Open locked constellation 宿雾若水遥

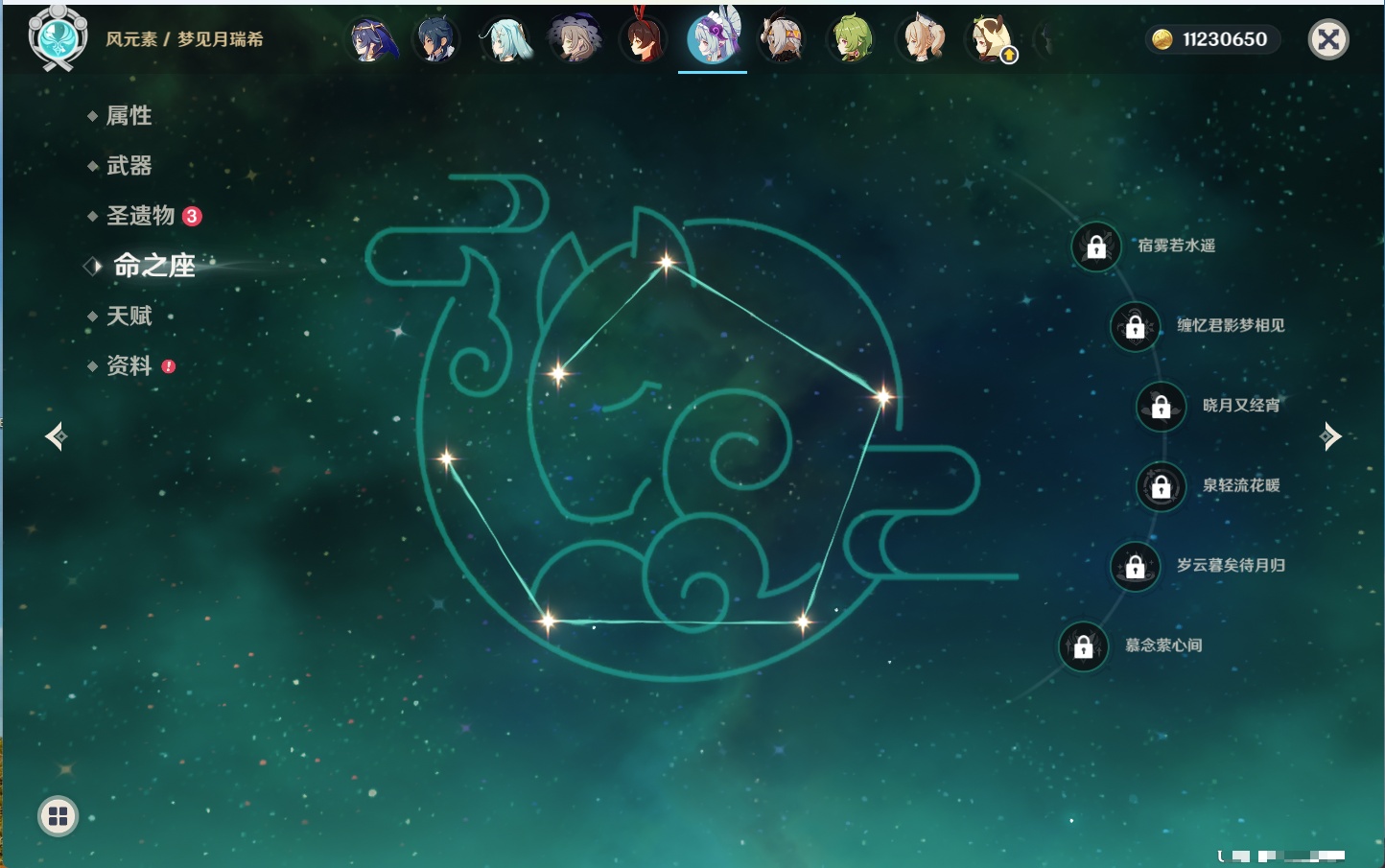(x=1096, y=246)
